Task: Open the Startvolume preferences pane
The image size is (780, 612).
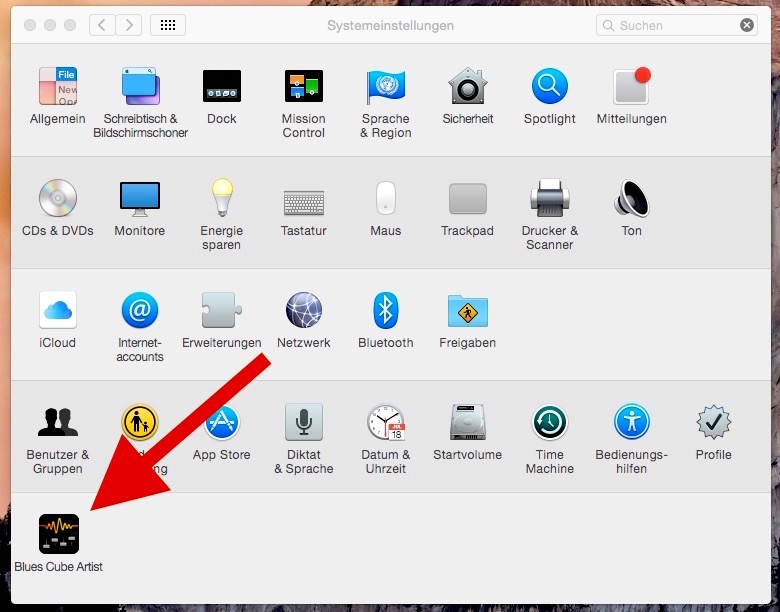Action: click(x=468, y=422)
